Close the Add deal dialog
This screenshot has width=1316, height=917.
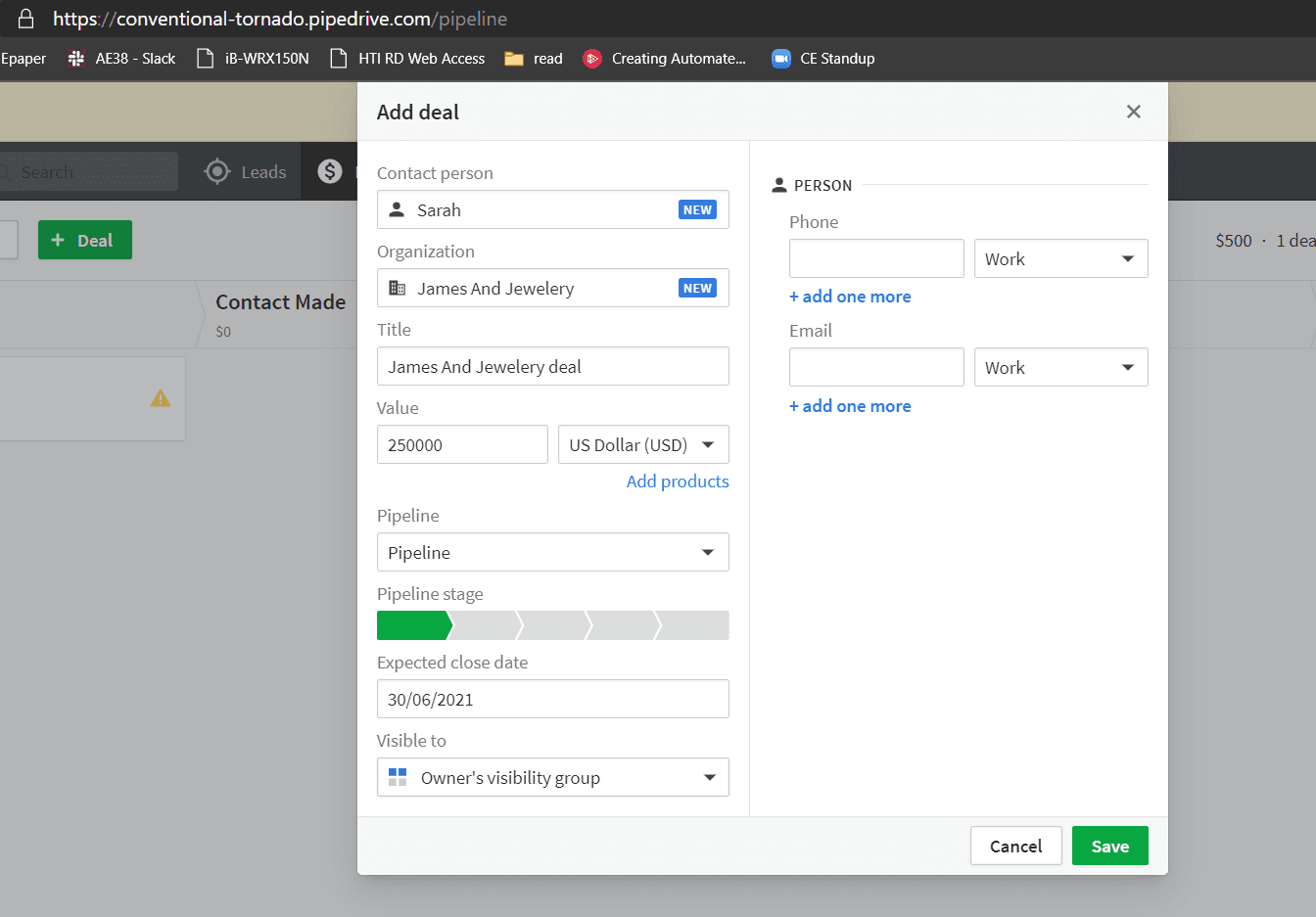coord(1133,112)
